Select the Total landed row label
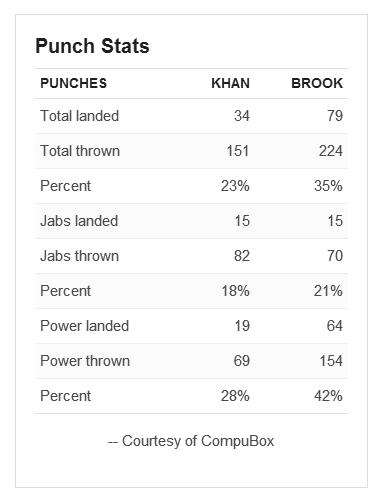384x493 pixels. 80,116
